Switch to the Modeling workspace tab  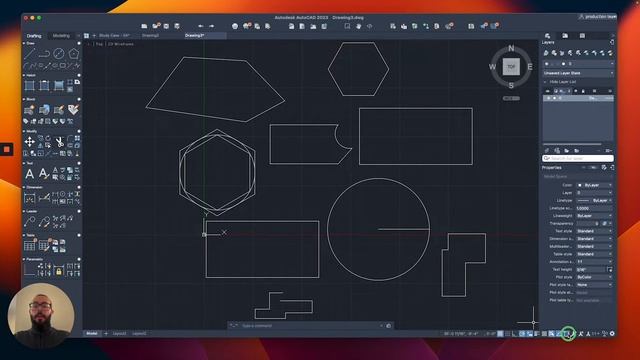(x=61, y=36)
